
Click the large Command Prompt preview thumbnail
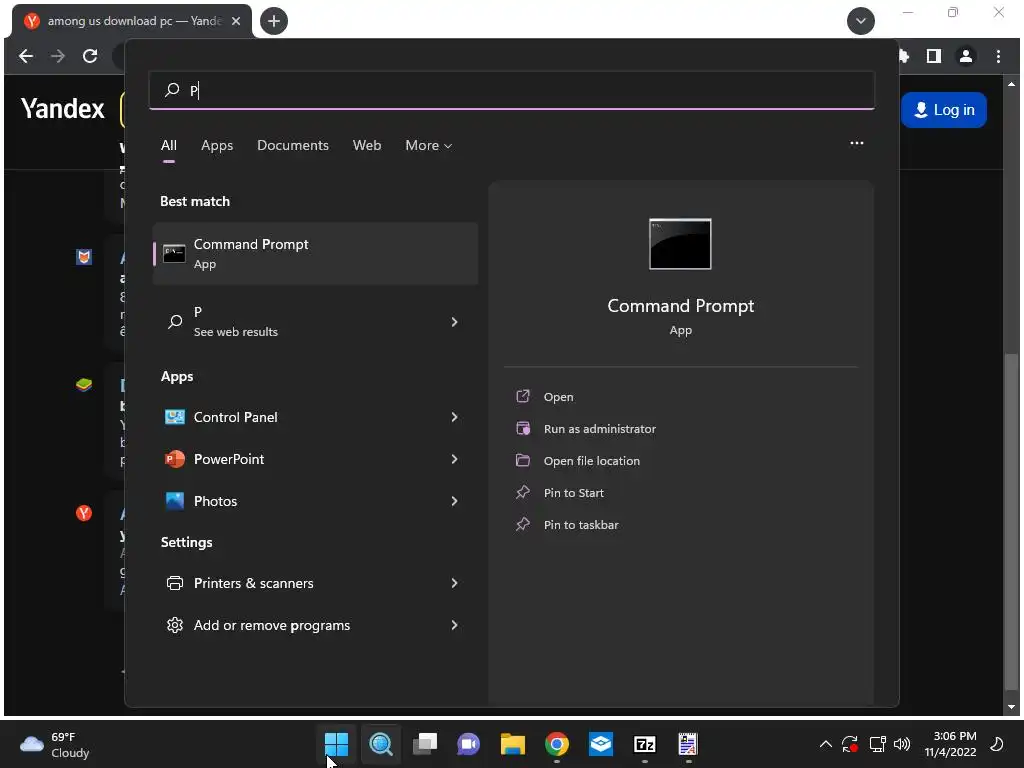(680, 244)
